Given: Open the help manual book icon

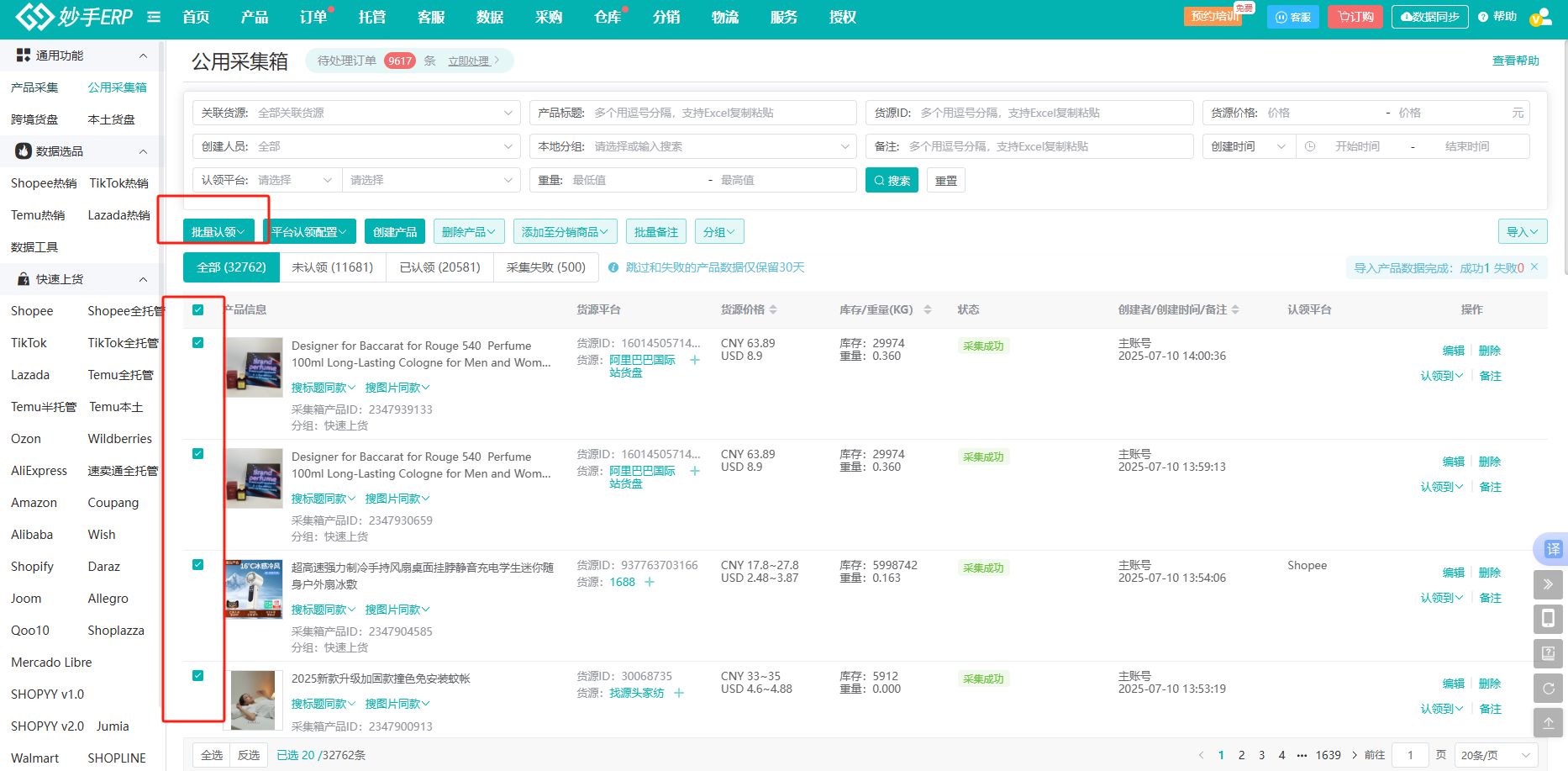Looking at the screenshot, I should (1548, 653).
